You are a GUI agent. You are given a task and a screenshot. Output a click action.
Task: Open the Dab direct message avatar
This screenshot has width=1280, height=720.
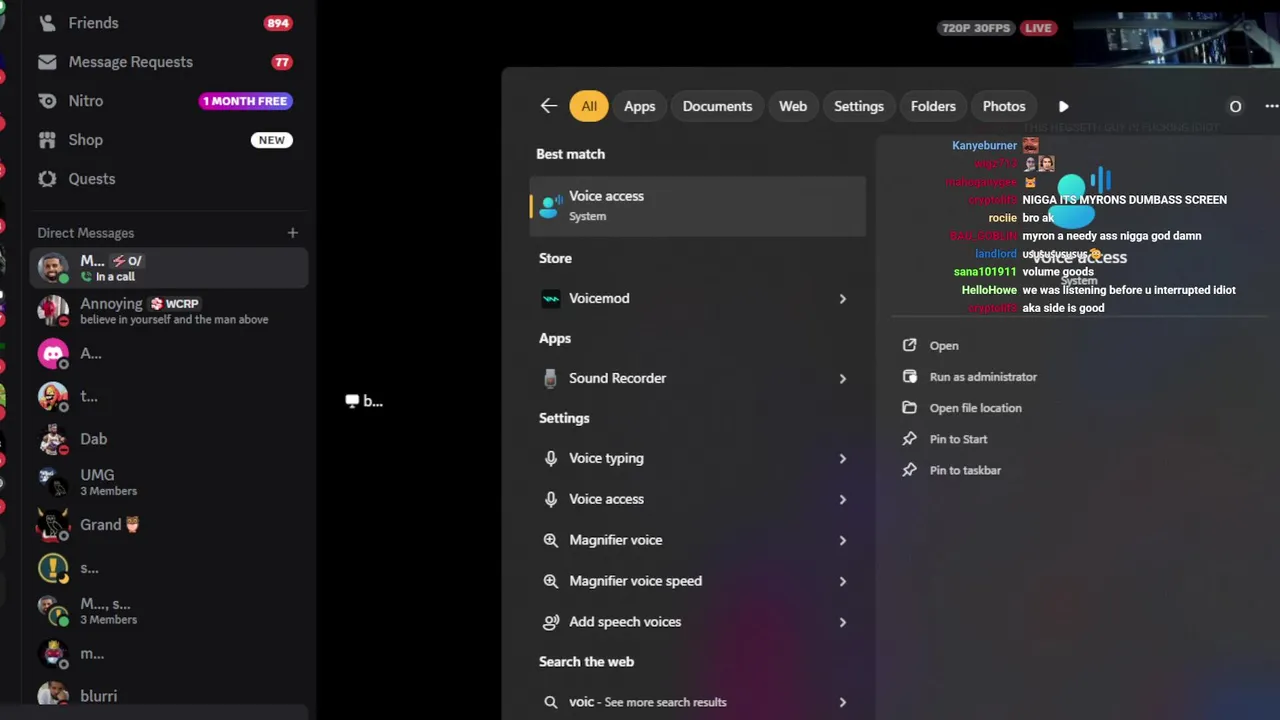53,439
